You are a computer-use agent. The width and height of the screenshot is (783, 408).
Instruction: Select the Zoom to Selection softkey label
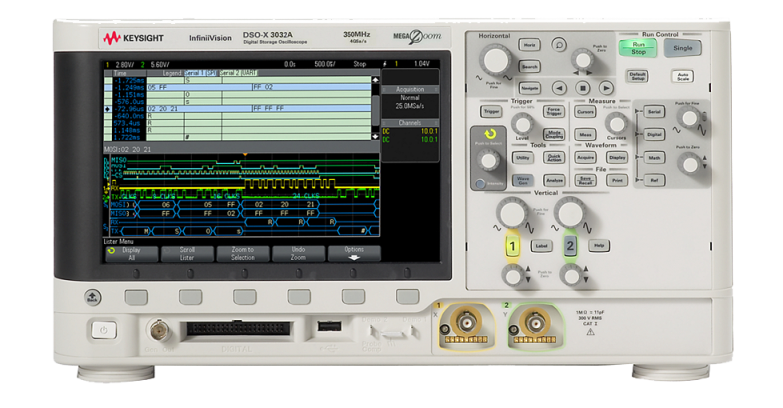(x=243, y=254)
